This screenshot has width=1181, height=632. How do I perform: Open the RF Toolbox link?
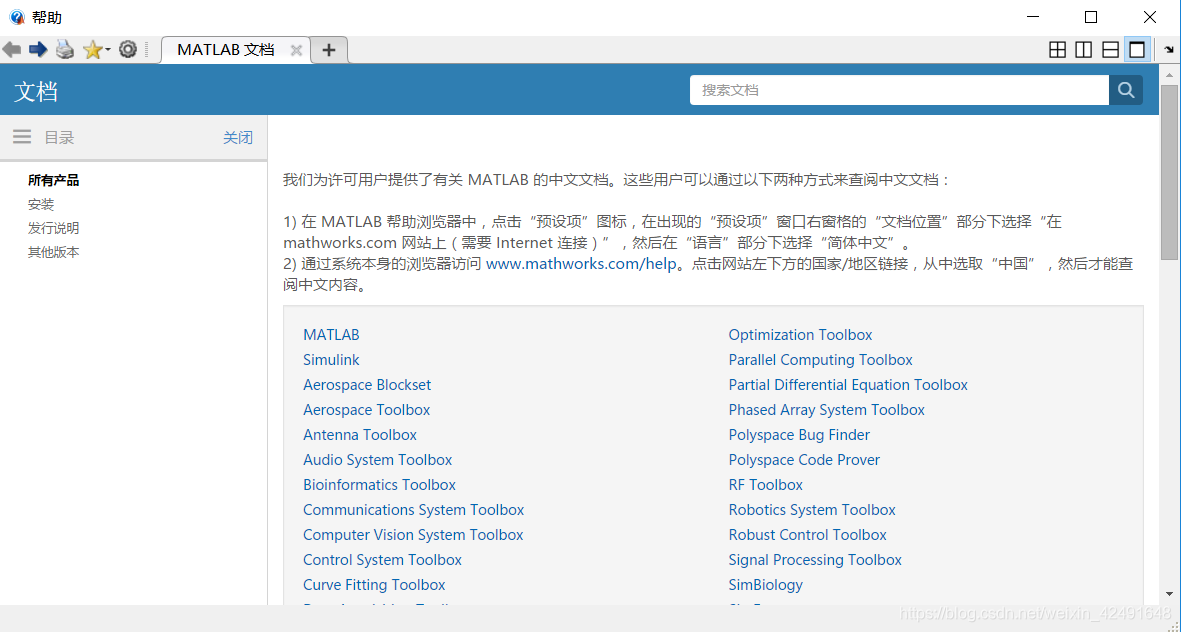pos(765,484)
